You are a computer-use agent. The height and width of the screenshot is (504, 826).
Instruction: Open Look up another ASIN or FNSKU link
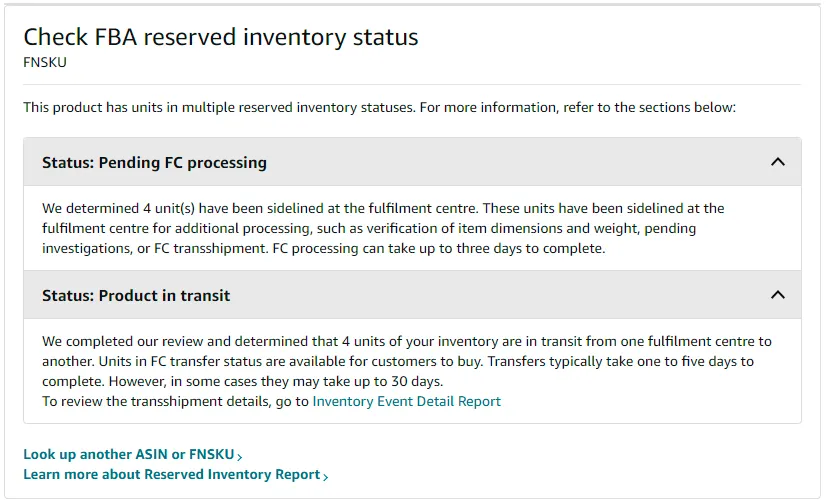coord(129,454)
